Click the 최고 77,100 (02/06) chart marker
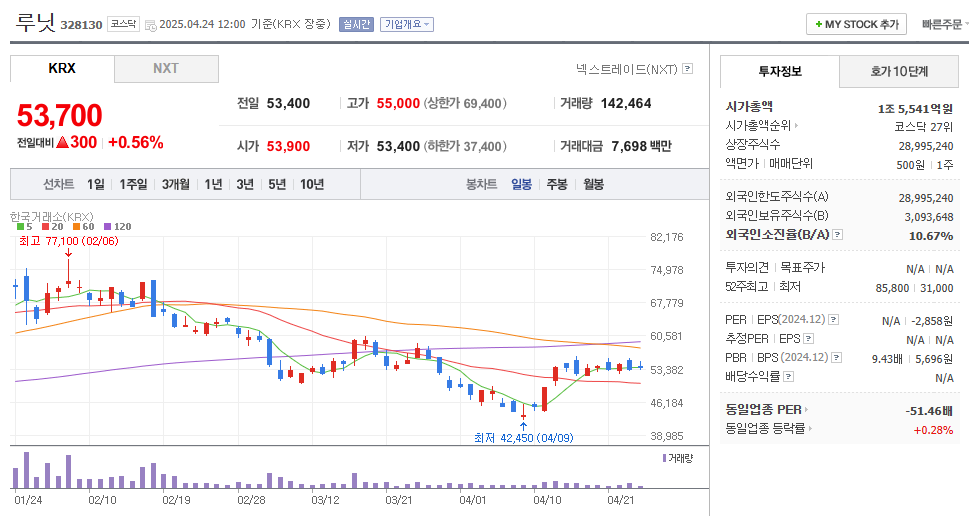 [69, 240]
